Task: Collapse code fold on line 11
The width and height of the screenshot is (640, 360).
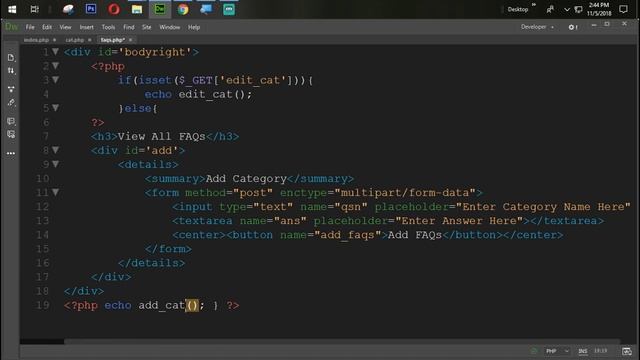Action: [56, 192]
